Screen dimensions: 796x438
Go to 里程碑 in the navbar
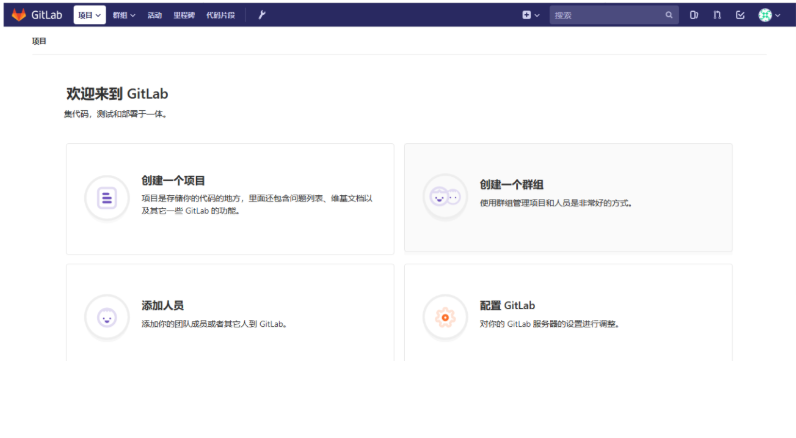tap(184, 15)
